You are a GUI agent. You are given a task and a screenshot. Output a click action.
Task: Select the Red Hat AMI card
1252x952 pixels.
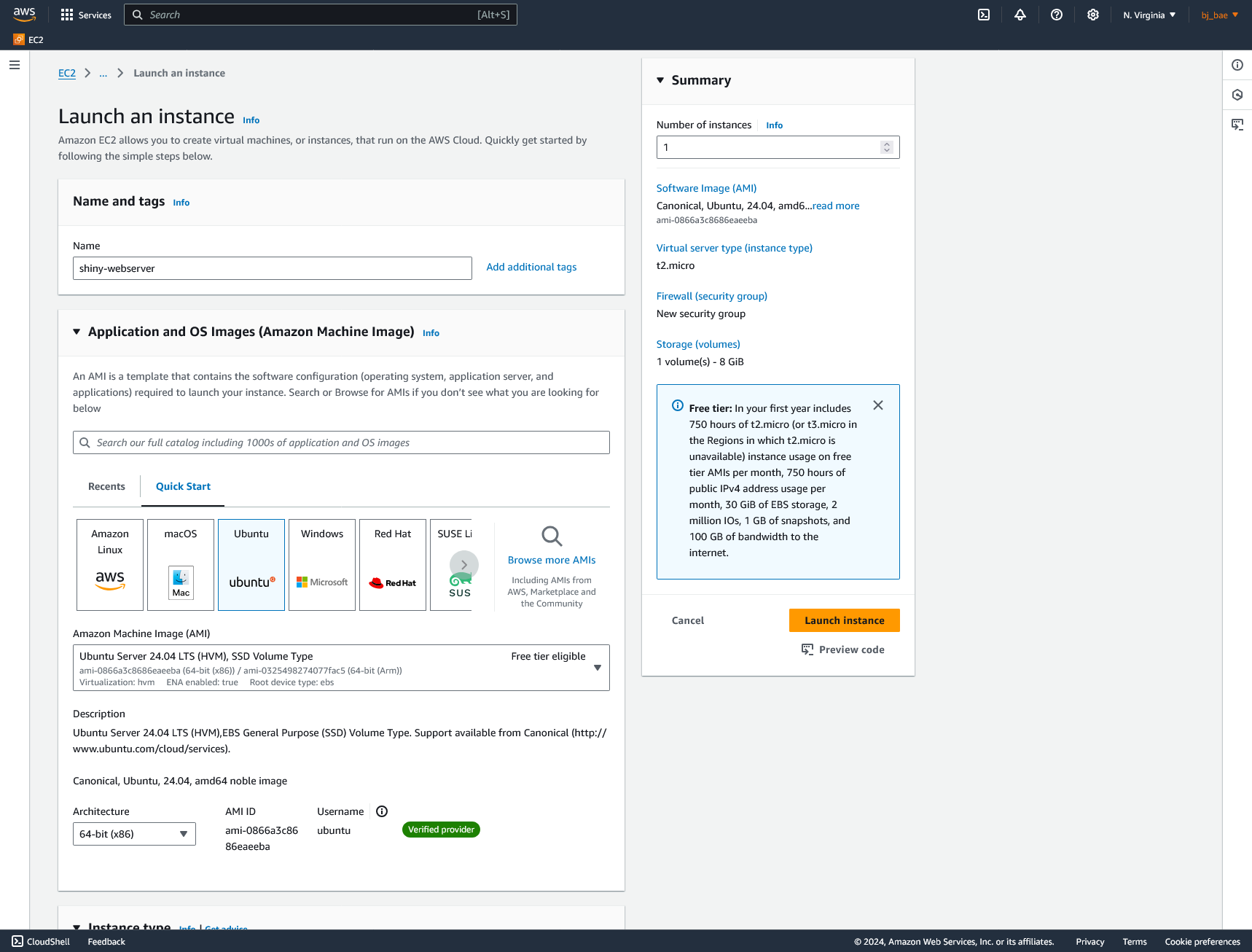[x=392, y=564]
